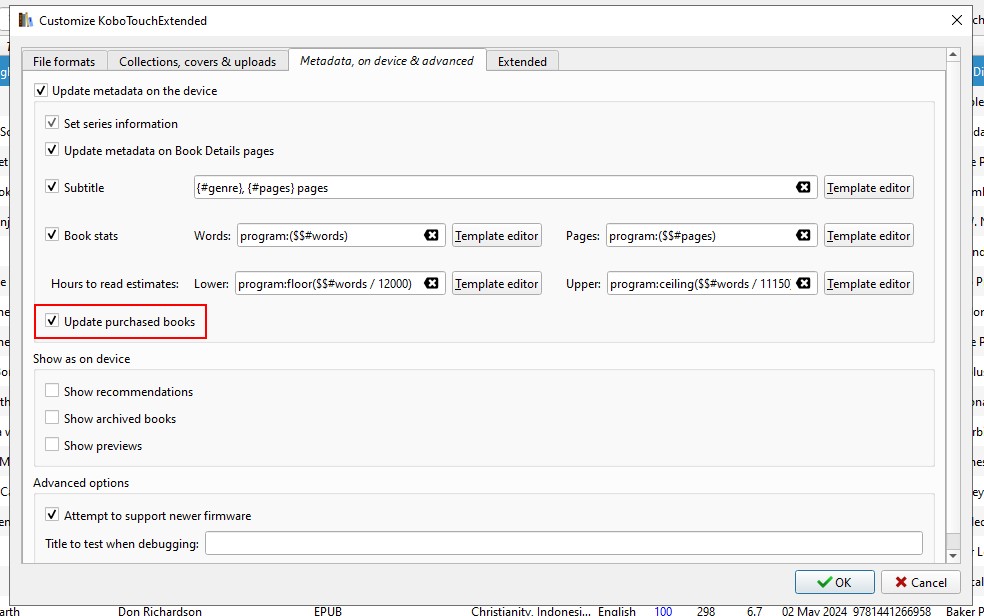Click the Title to test when debugging field
984x616 pixels.
(x=564, y=543)
